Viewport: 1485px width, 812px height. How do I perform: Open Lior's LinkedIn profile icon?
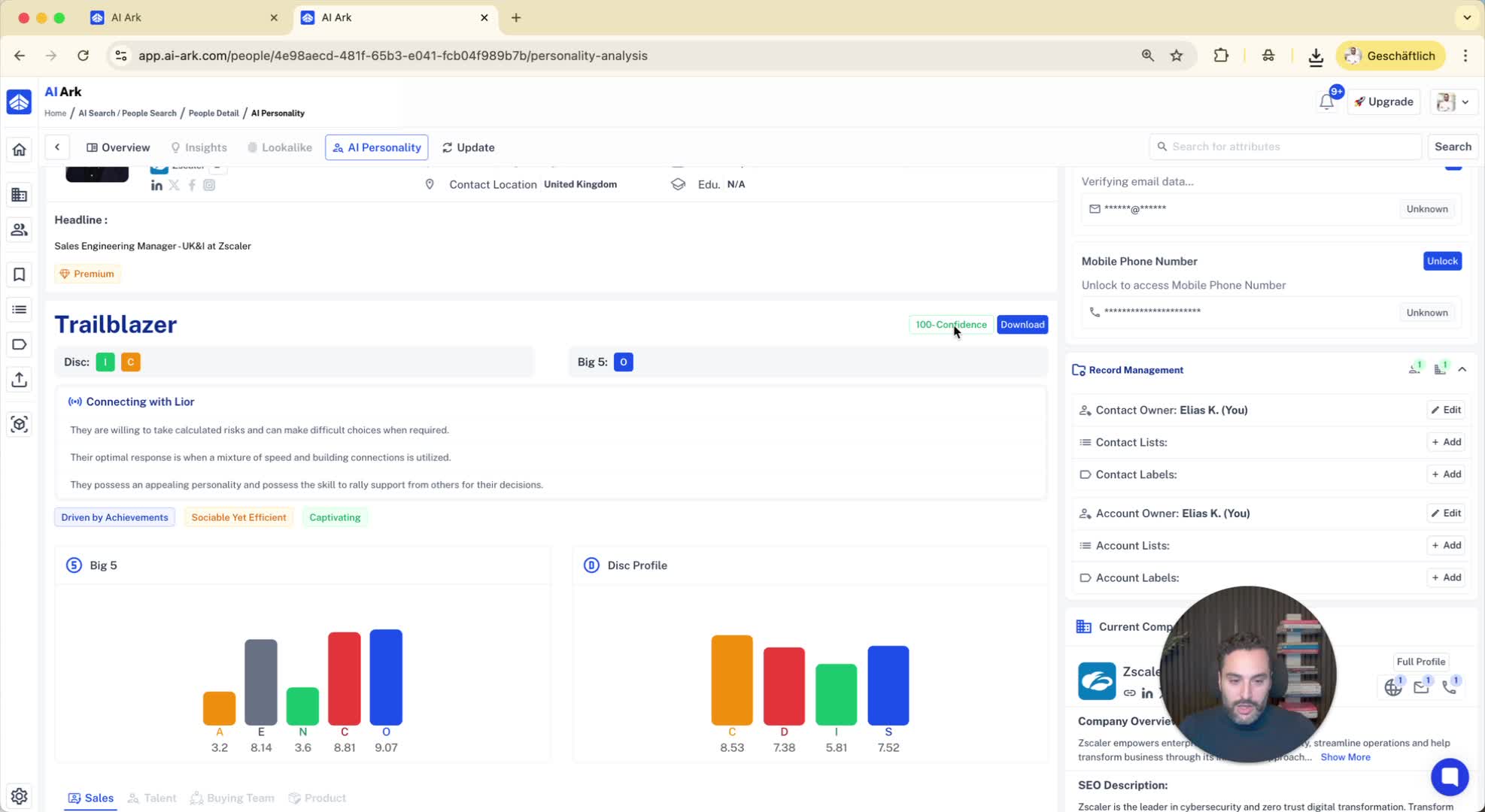[x=156, y=185]
